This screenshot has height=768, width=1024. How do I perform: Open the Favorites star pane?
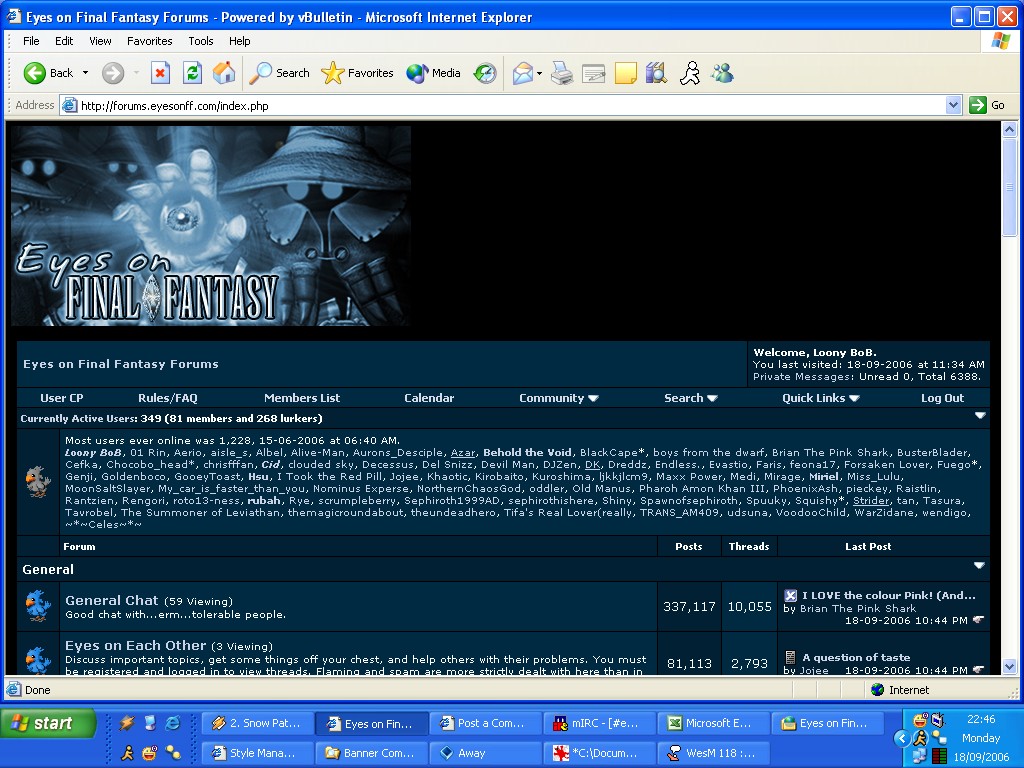click(x=357, y=72)
